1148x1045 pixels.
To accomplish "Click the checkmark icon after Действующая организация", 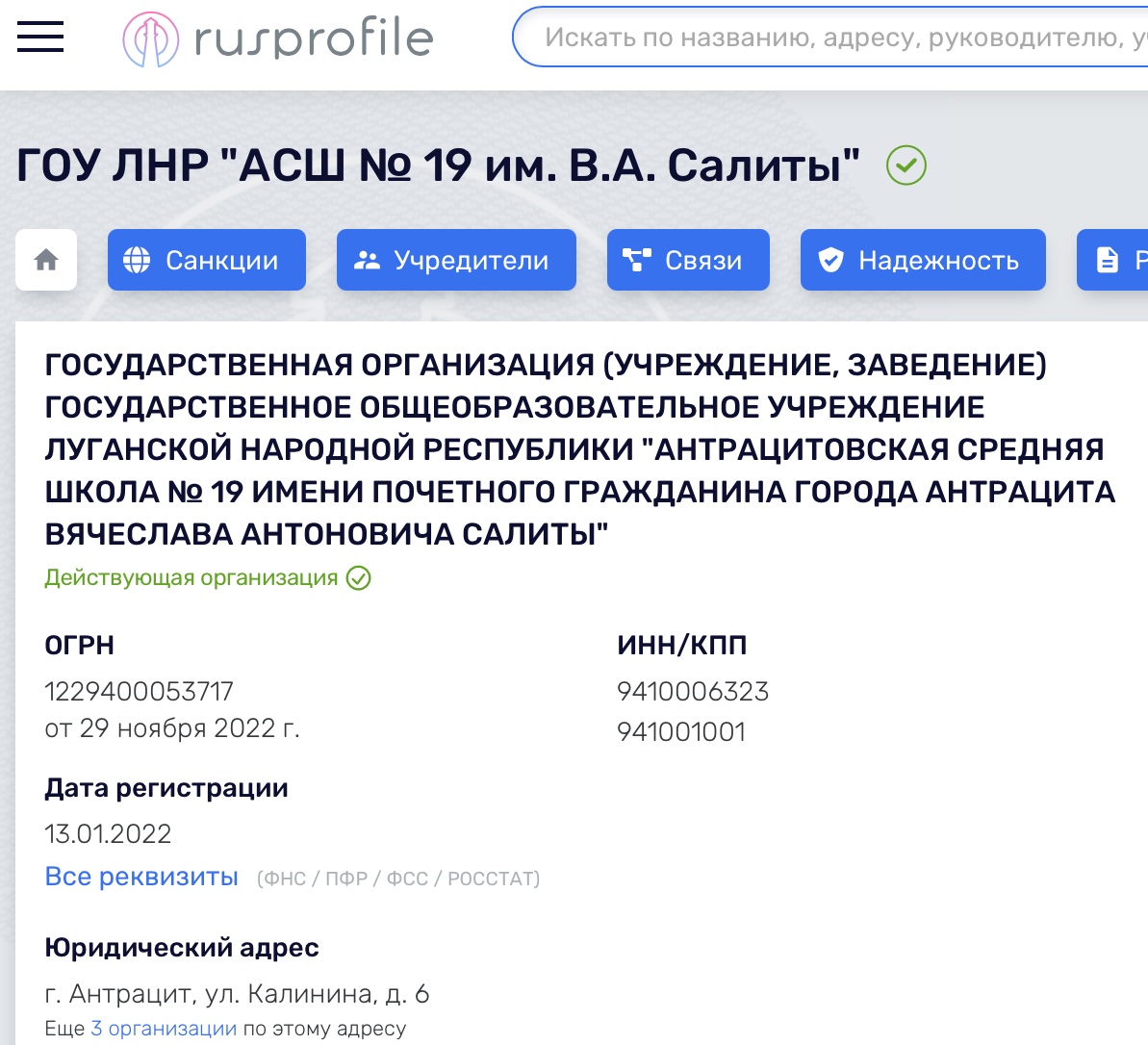I will point(359,578).
